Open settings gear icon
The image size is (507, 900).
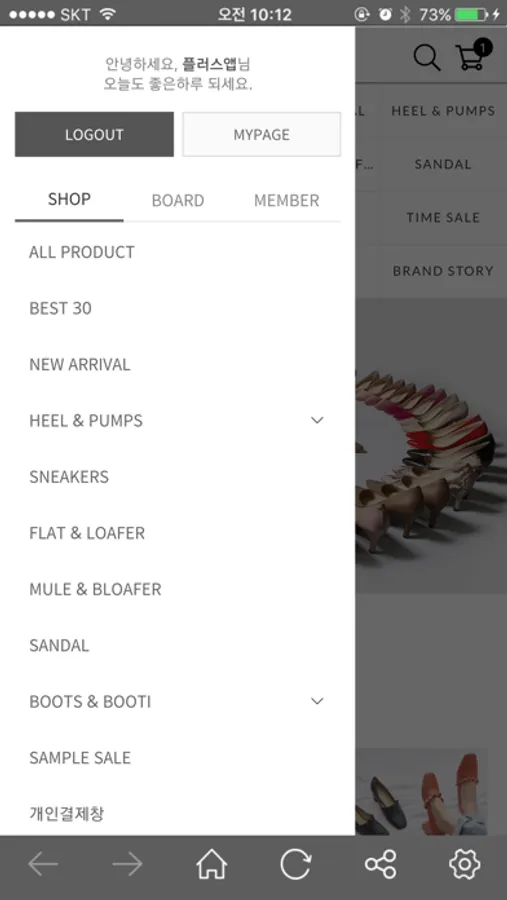coord(465,864)
